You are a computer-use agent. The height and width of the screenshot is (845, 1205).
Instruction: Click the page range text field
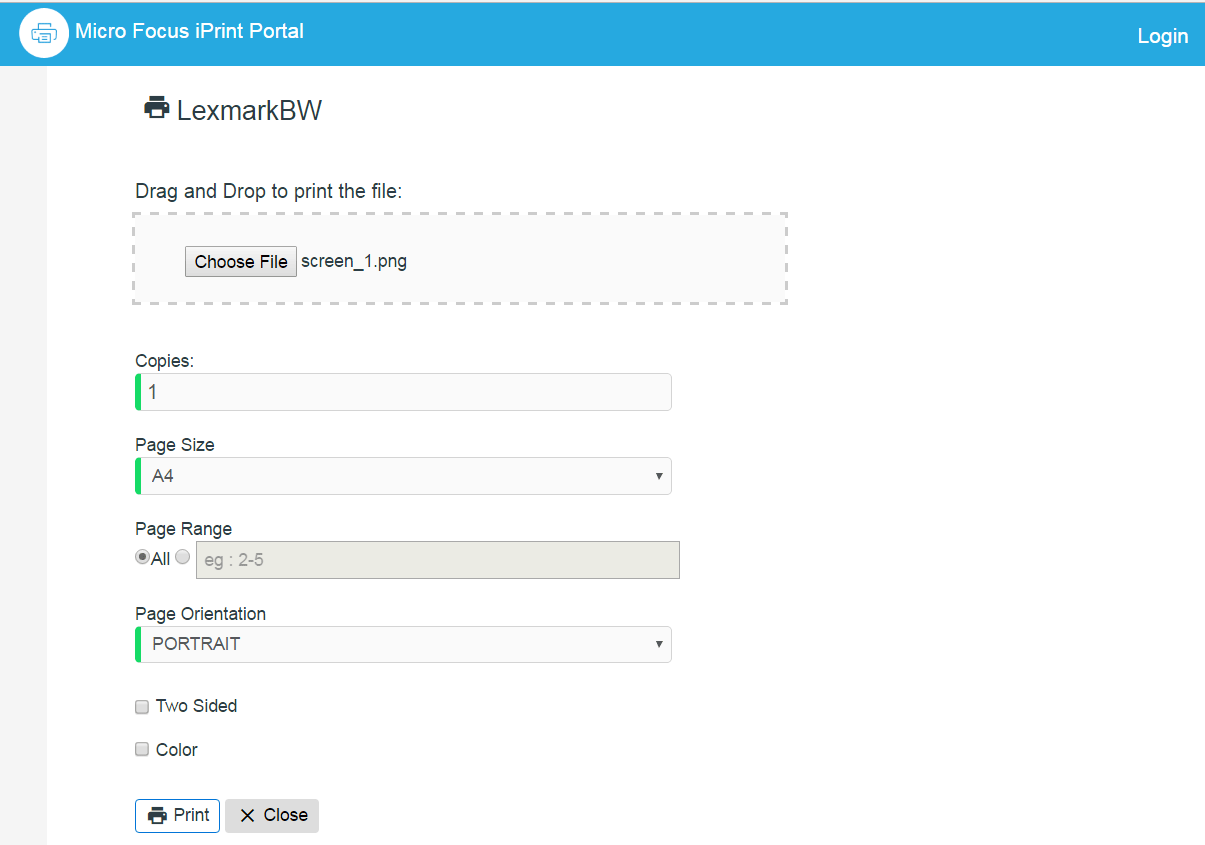coord(437,560)
